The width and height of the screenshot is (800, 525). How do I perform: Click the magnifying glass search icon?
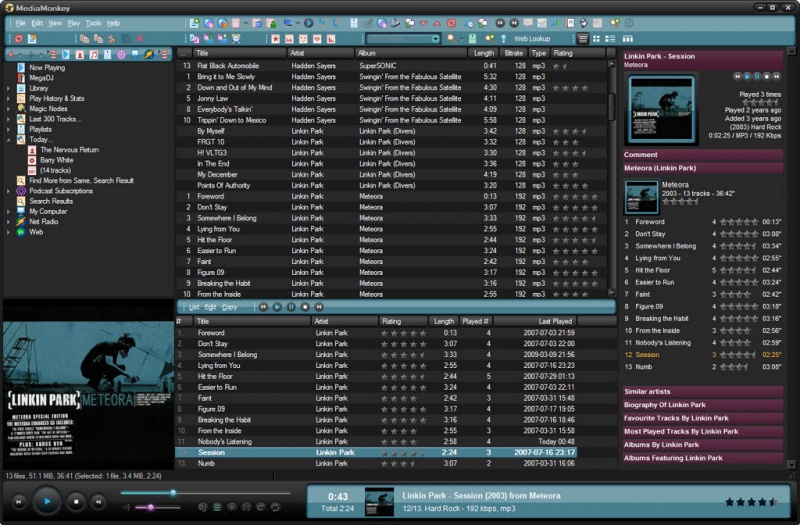[x=452, y=39]
